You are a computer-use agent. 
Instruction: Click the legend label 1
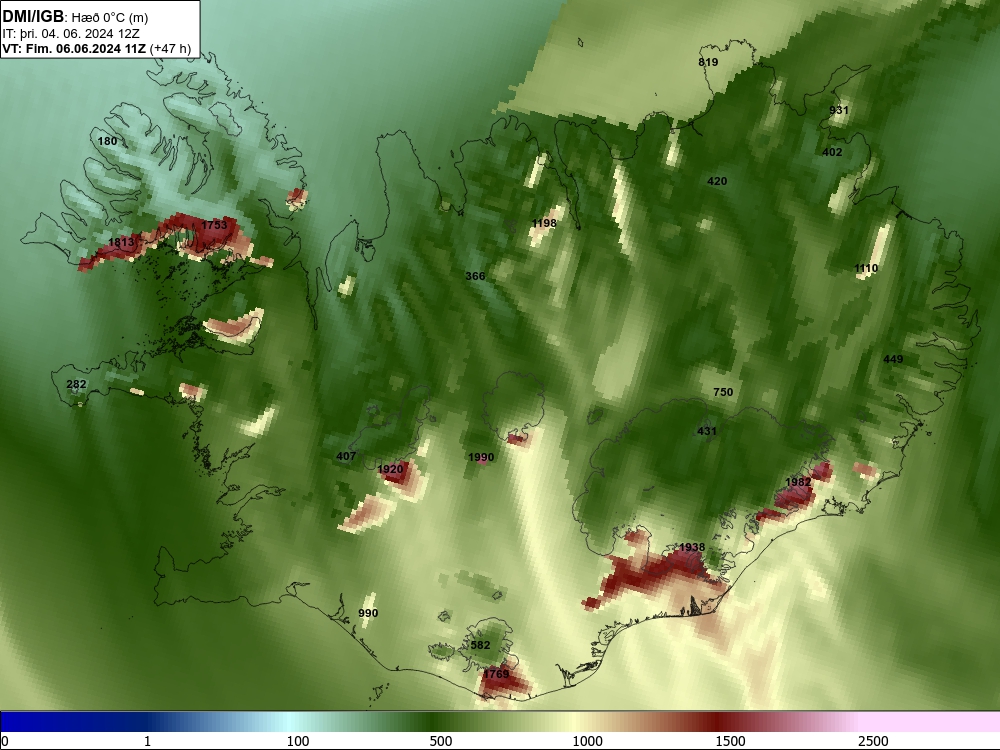[147, 741]
